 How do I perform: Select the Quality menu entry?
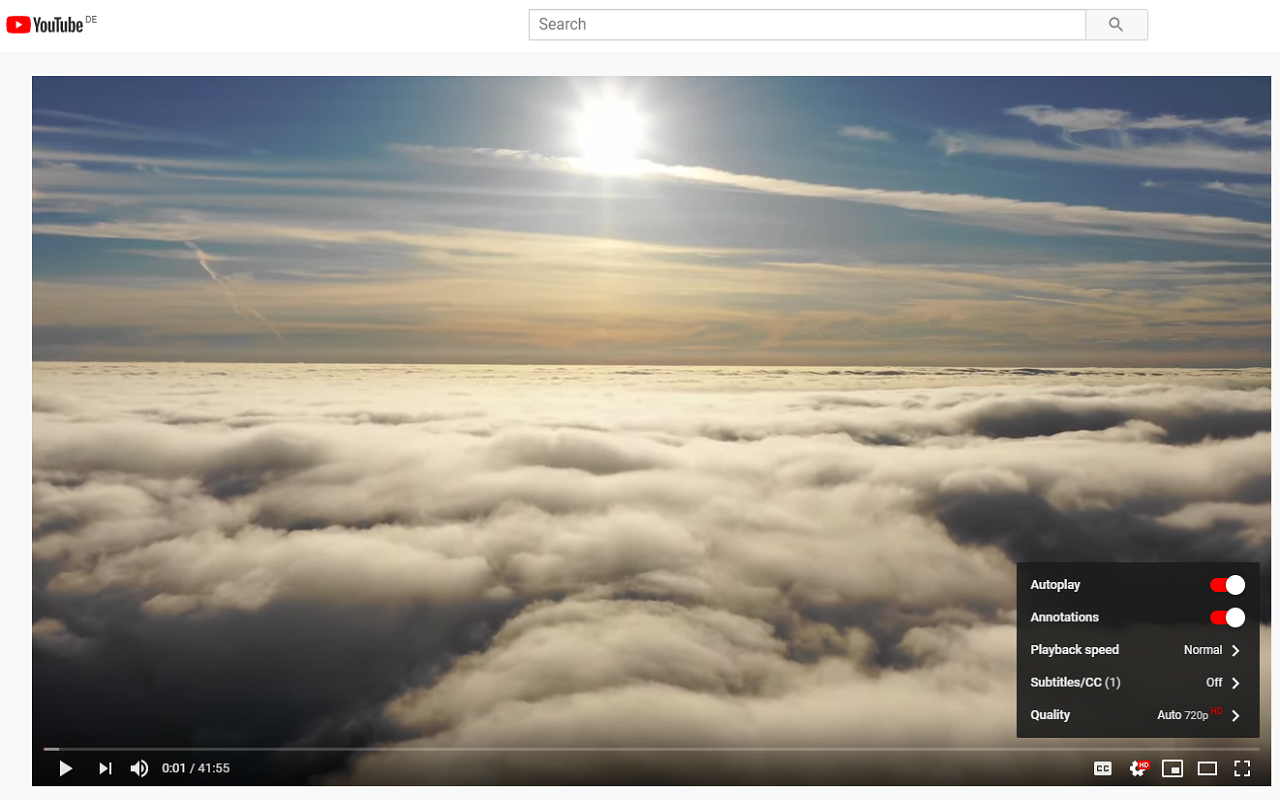tap(1050, 715)
